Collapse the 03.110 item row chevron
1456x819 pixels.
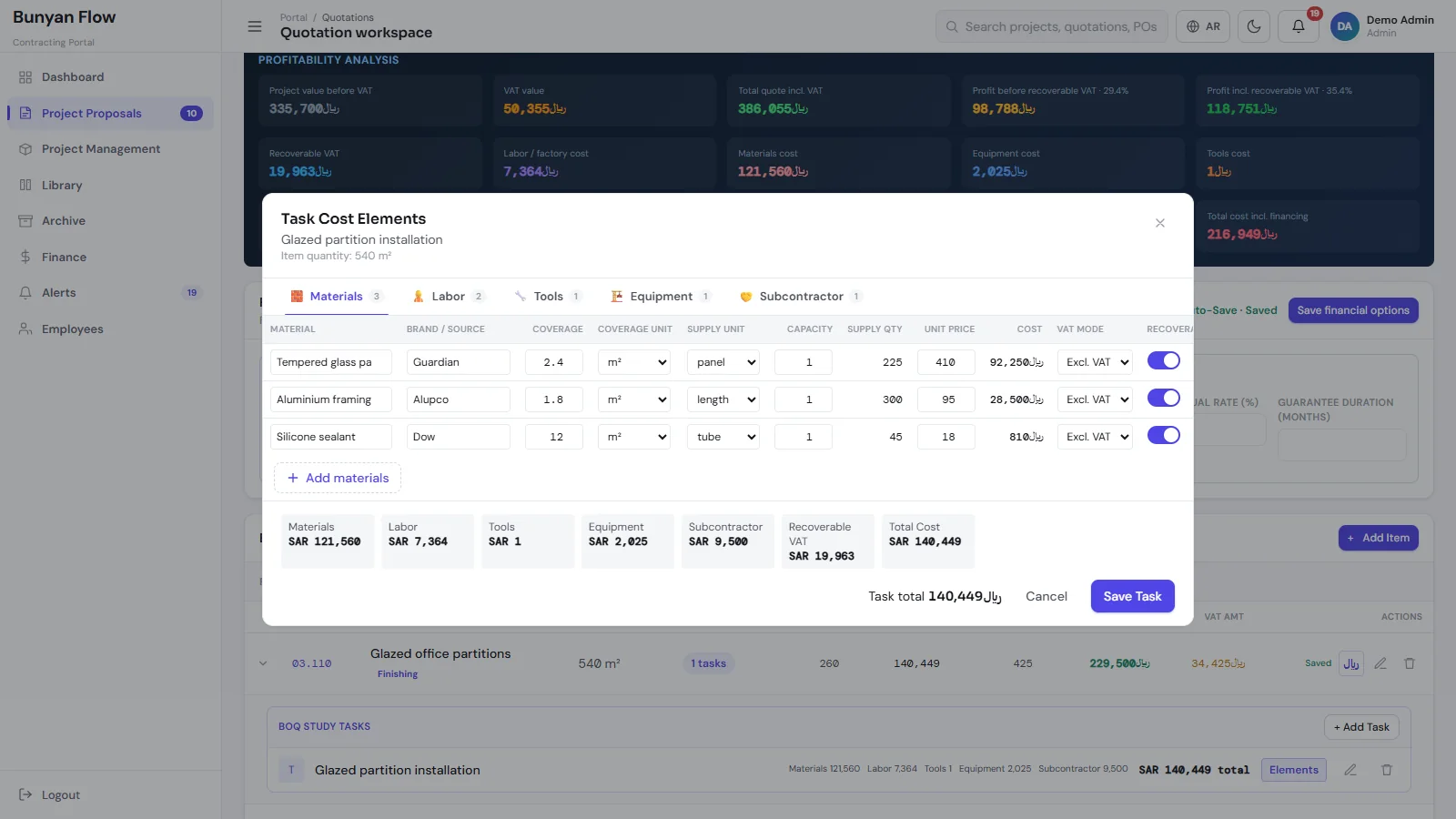[263, 663]
